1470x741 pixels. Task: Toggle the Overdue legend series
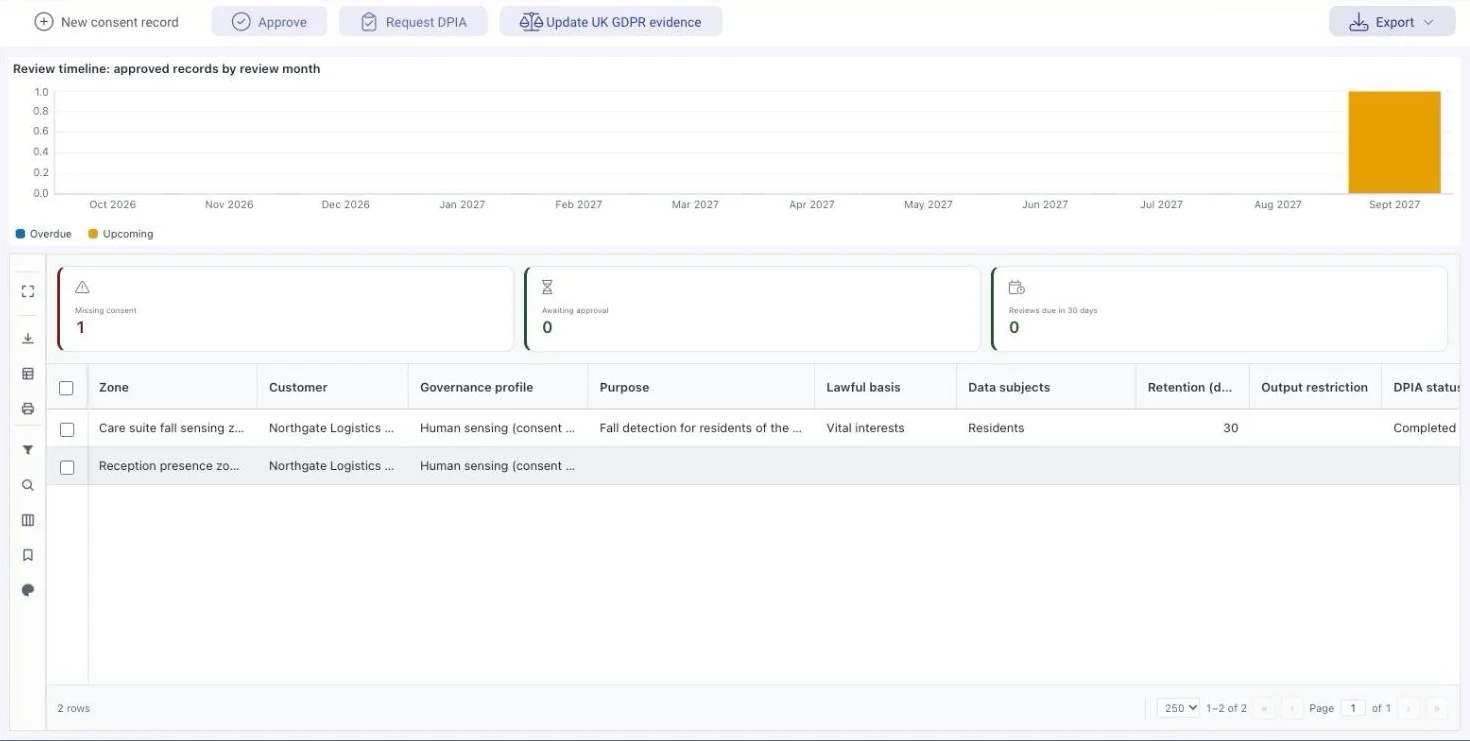click(44, 234)
